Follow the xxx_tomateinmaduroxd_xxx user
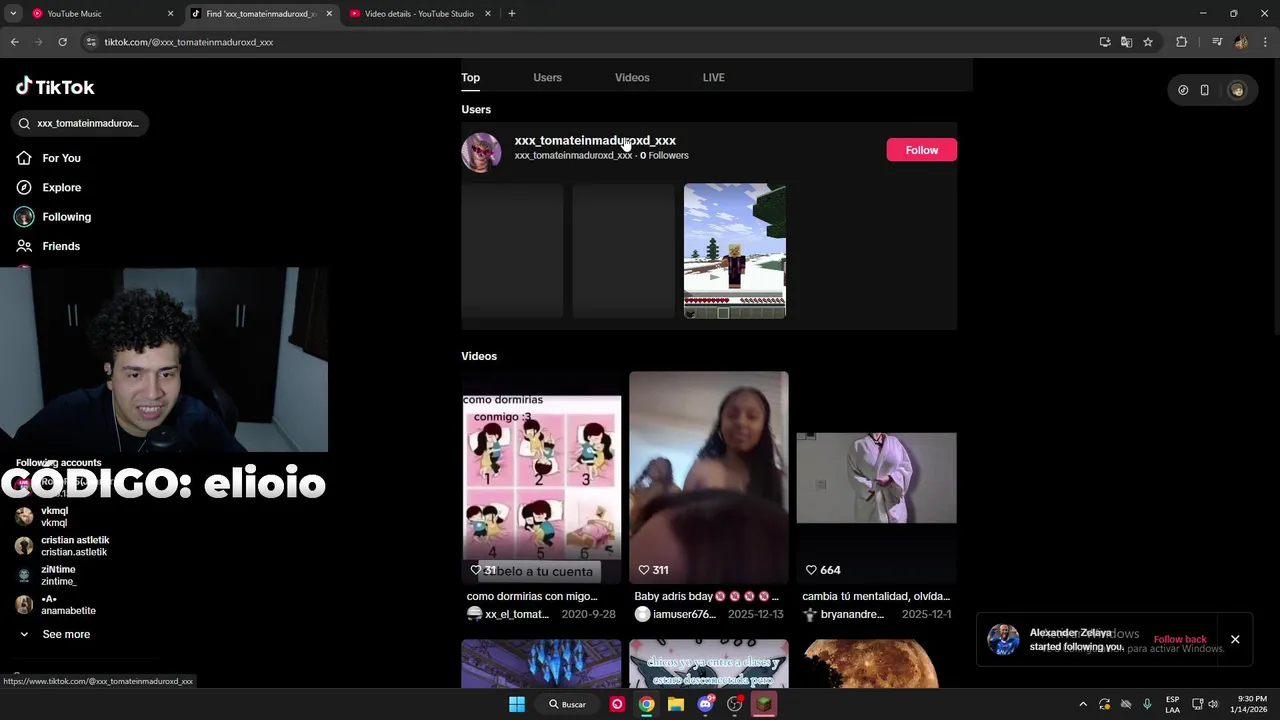 (921, 150)
